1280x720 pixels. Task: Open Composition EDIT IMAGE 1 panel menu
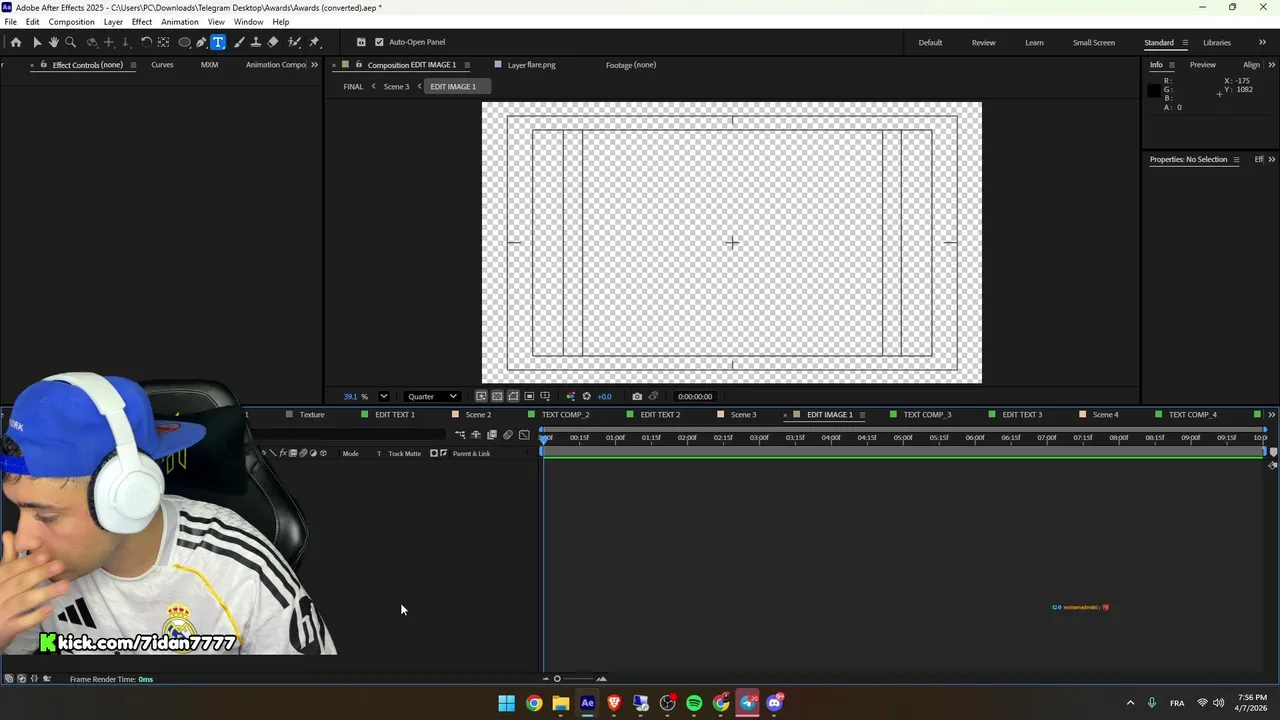pos(466,65)
